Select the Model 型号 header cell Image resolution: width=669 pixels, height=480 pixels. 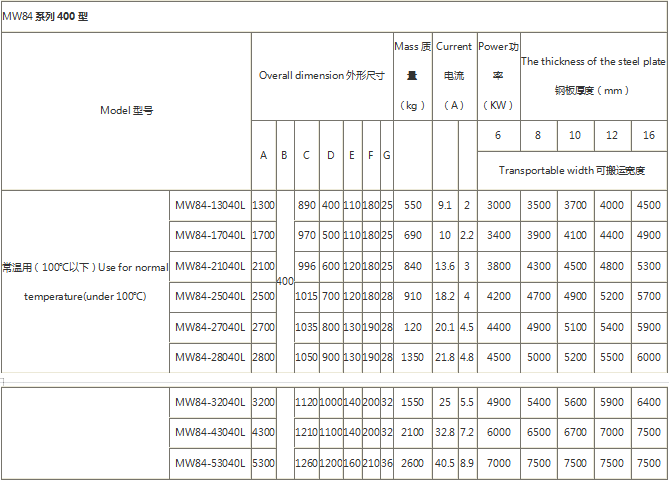point(126,110)
